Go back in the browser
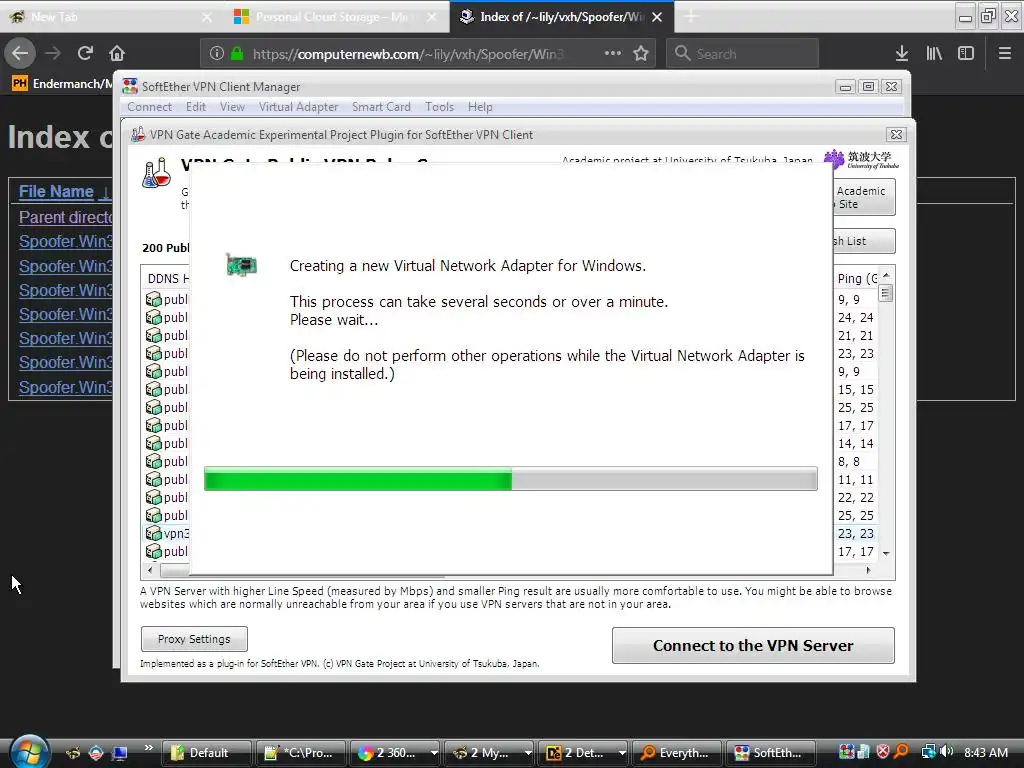The image size is (1024, 768). 20,53
